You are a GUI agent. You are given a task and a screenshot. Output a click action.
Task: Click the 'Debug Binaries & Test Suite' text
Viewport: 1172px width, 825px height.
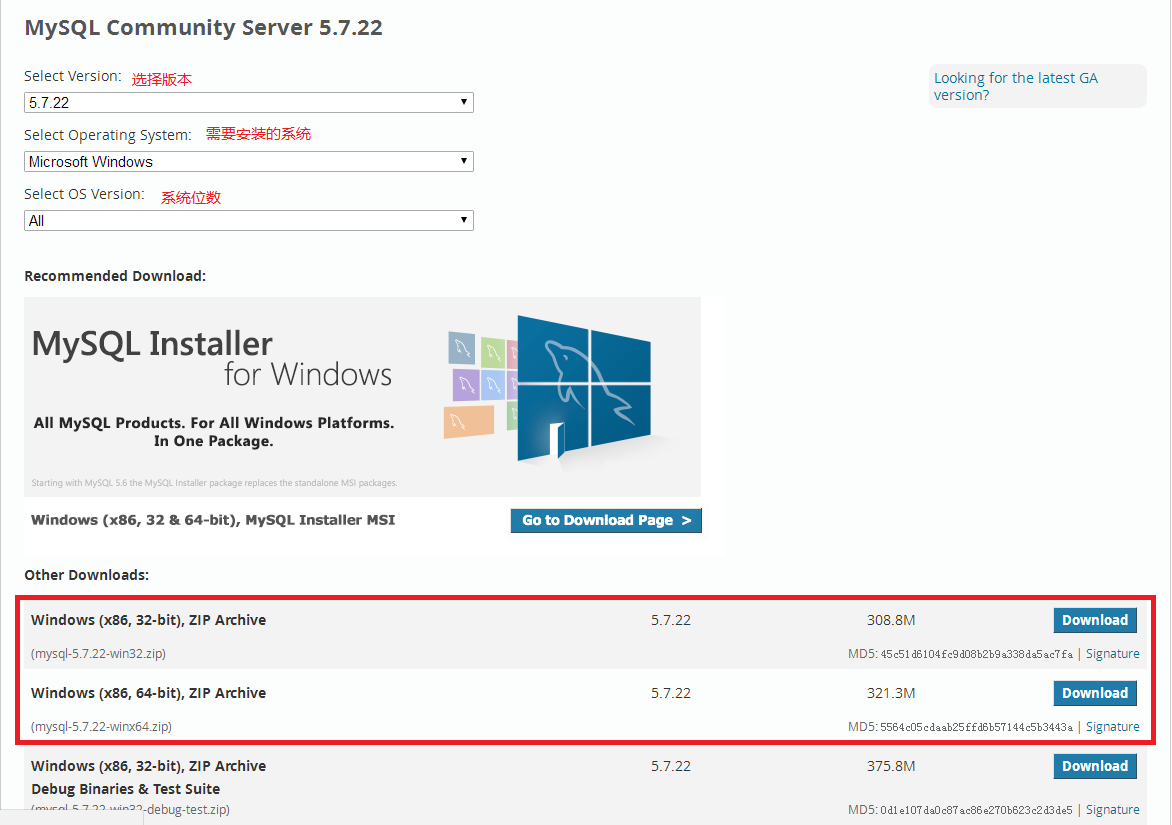pyautogui.click(x=126, y=789)
